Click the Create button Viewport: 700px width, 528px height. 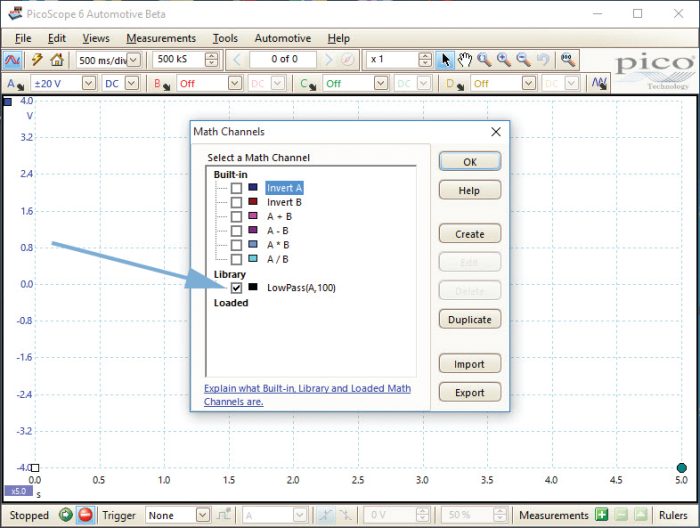(470, 233)
